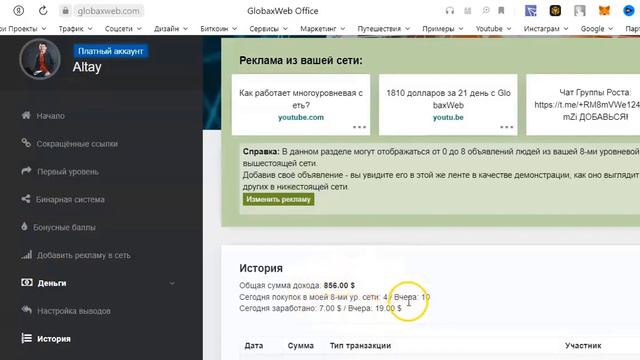Click the Сокращённые ссылки chain icon
The width and height of the screenshot is (640, 360).
pyautogui.click(x=26, y=143)
